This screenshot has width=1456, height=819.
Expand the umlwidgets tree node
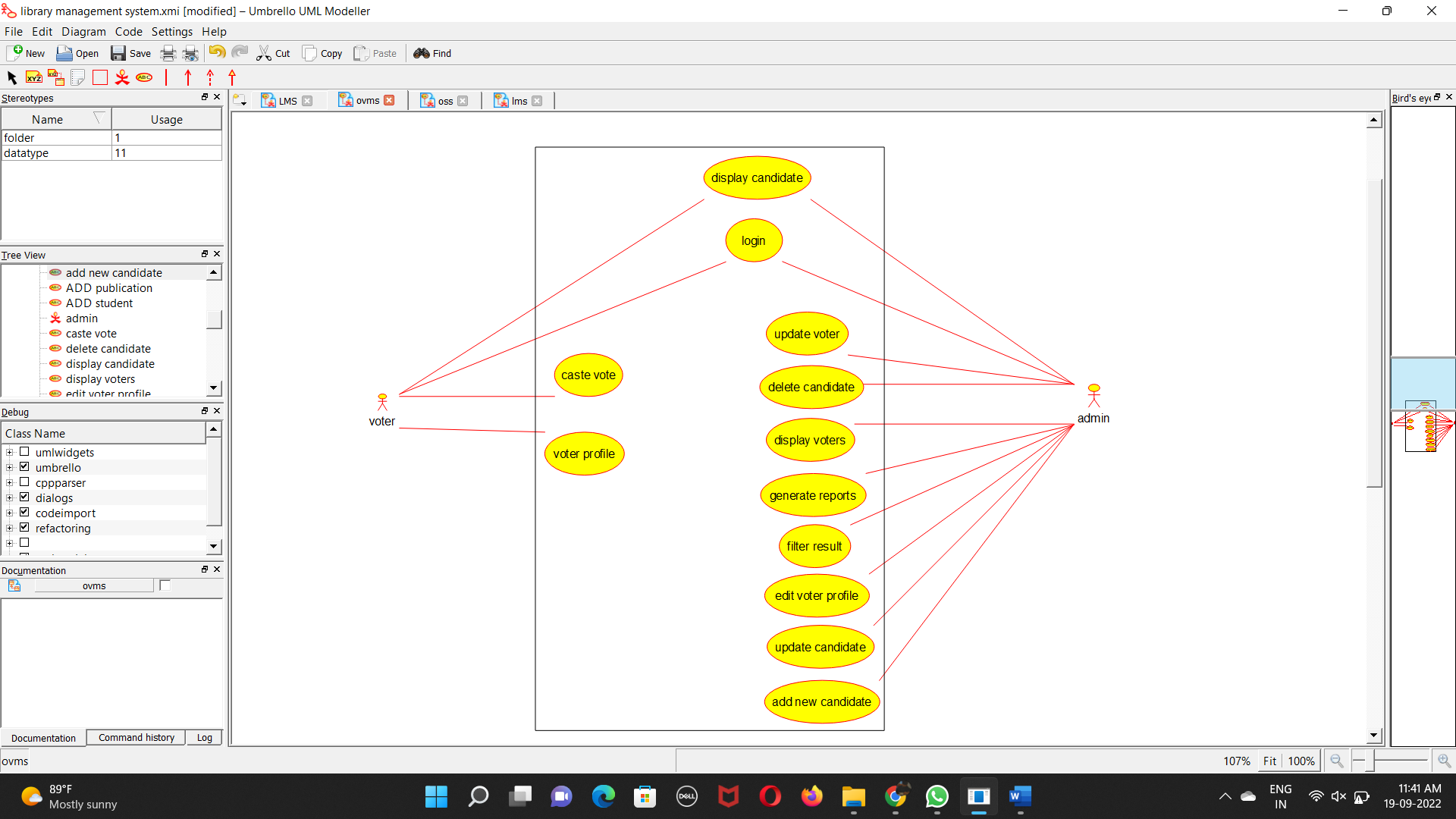(x=10, y=453)
